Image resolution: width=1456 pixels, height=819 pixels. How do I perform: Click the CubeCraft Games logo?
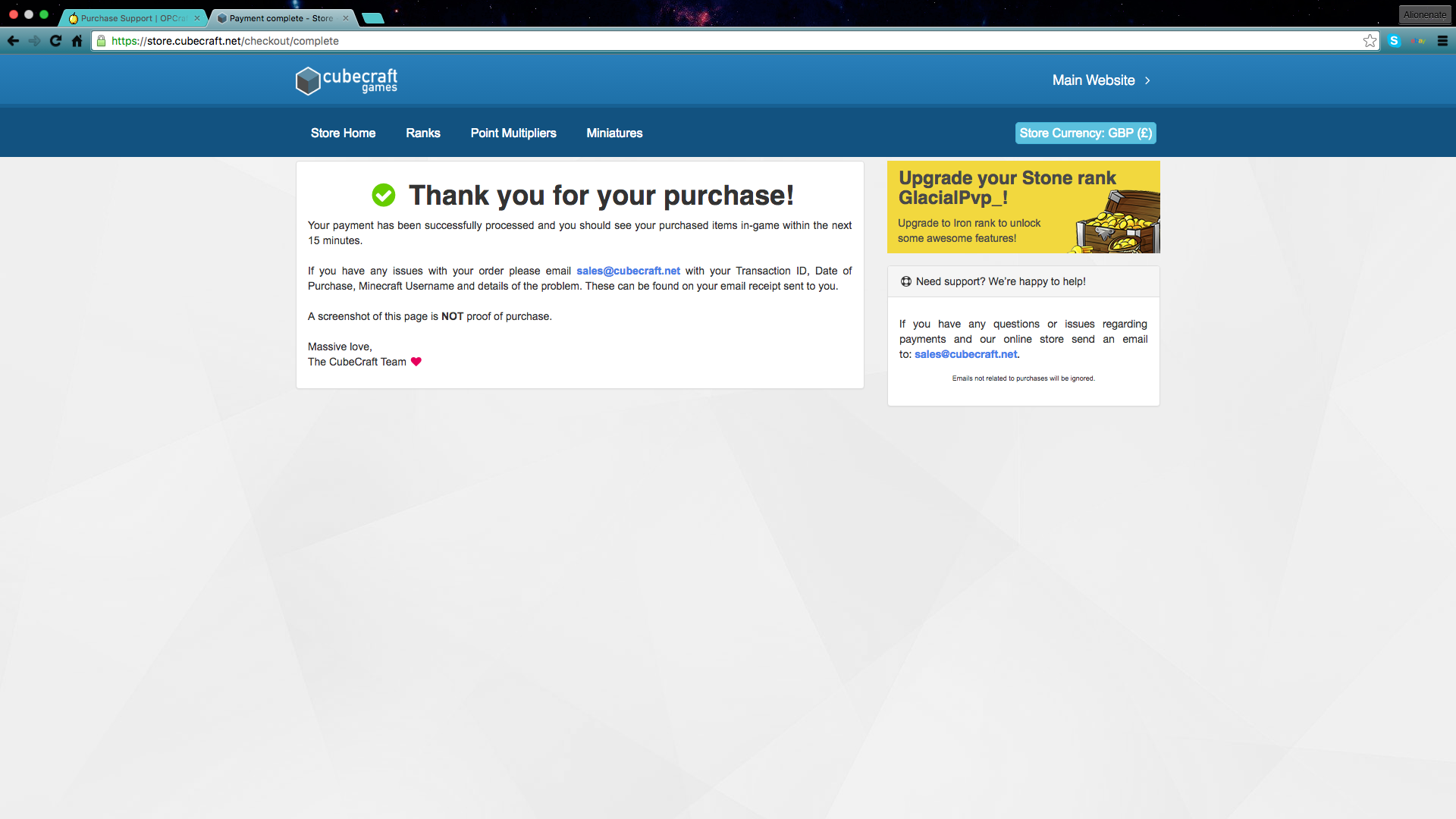(x=347, y=80)
